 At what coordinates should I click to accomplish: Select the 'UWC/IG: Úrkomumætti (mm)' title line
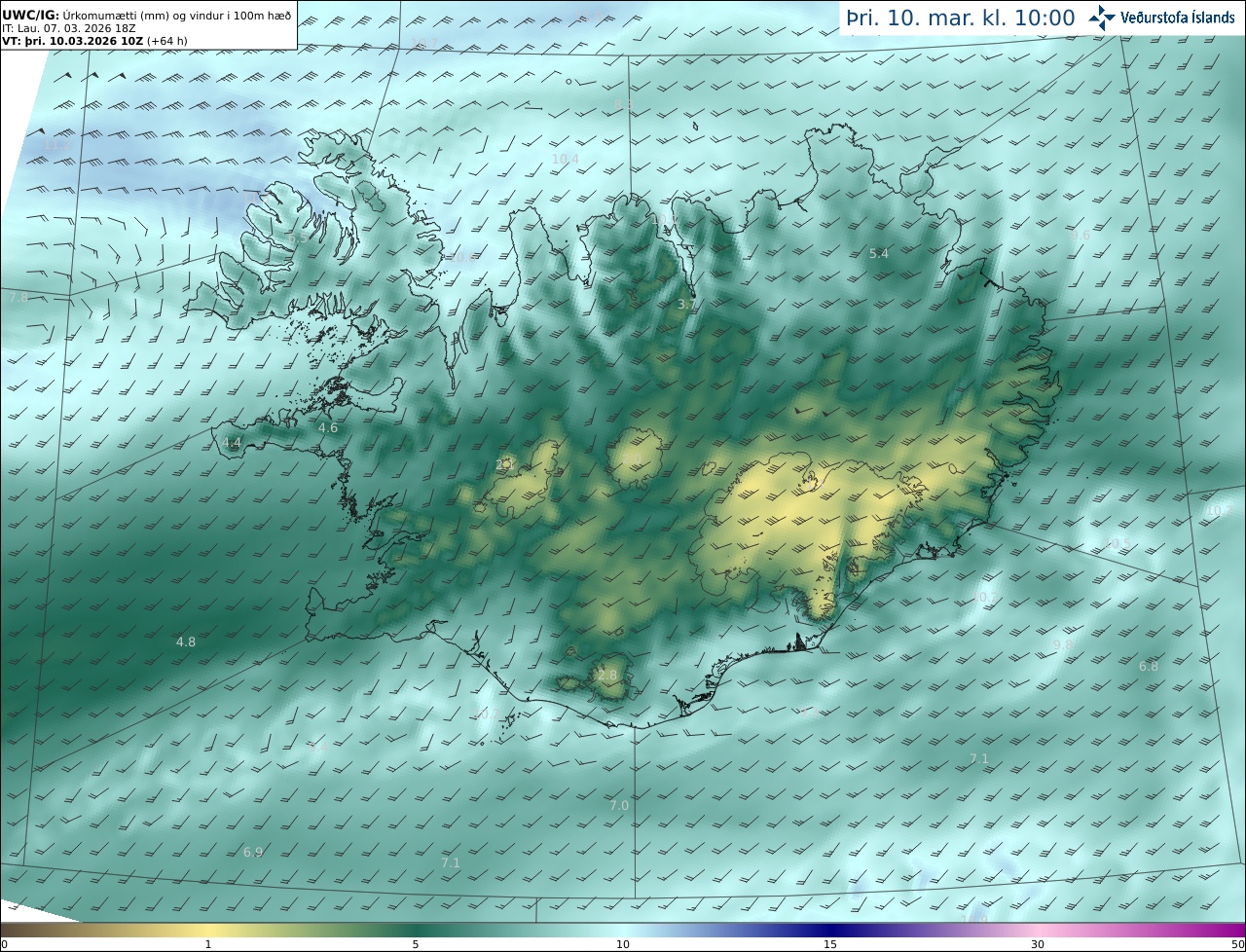(146, 17)
